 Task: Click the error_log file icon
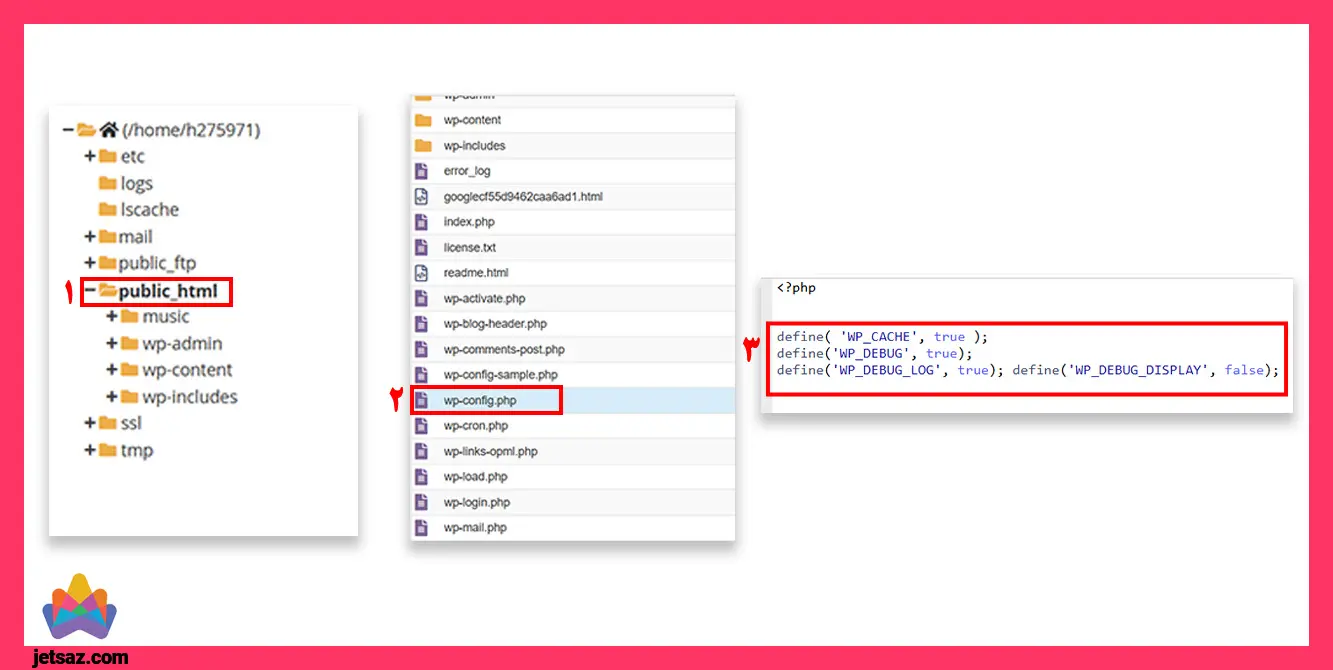[422, 171]
